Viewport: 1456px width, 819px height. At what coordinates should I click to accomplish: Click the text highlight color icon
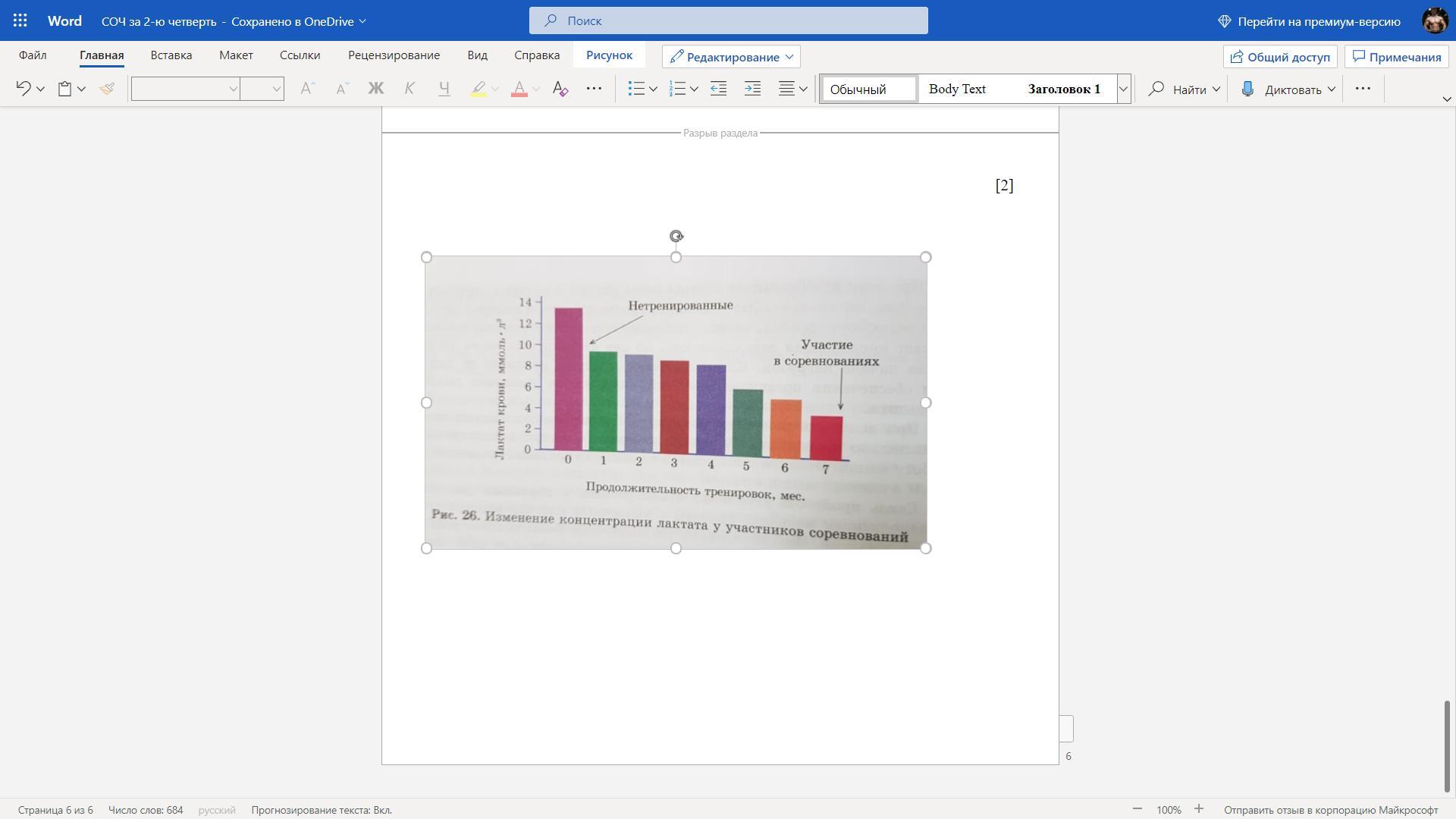pyautogui.click(x=478, y=88)
